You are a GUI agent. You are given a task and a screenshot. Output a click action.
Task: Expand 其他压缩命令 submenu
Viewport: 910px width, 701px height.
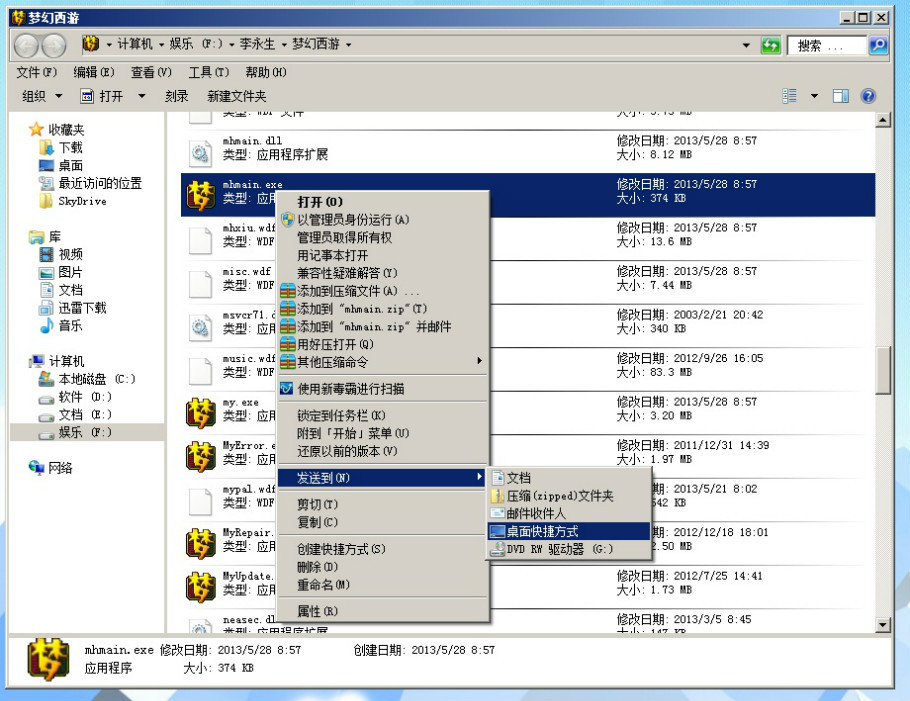coord(383,362)
